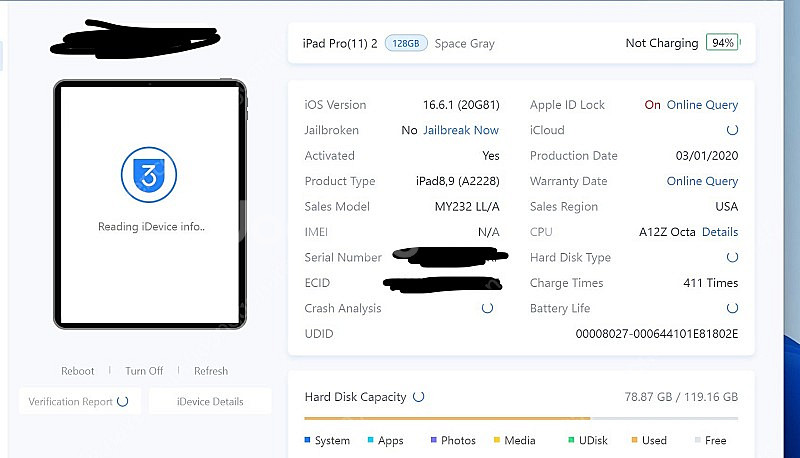Click the product type iPad8,9 (A2228)
The width and height of the screenshot is (800, 458).
458,181
